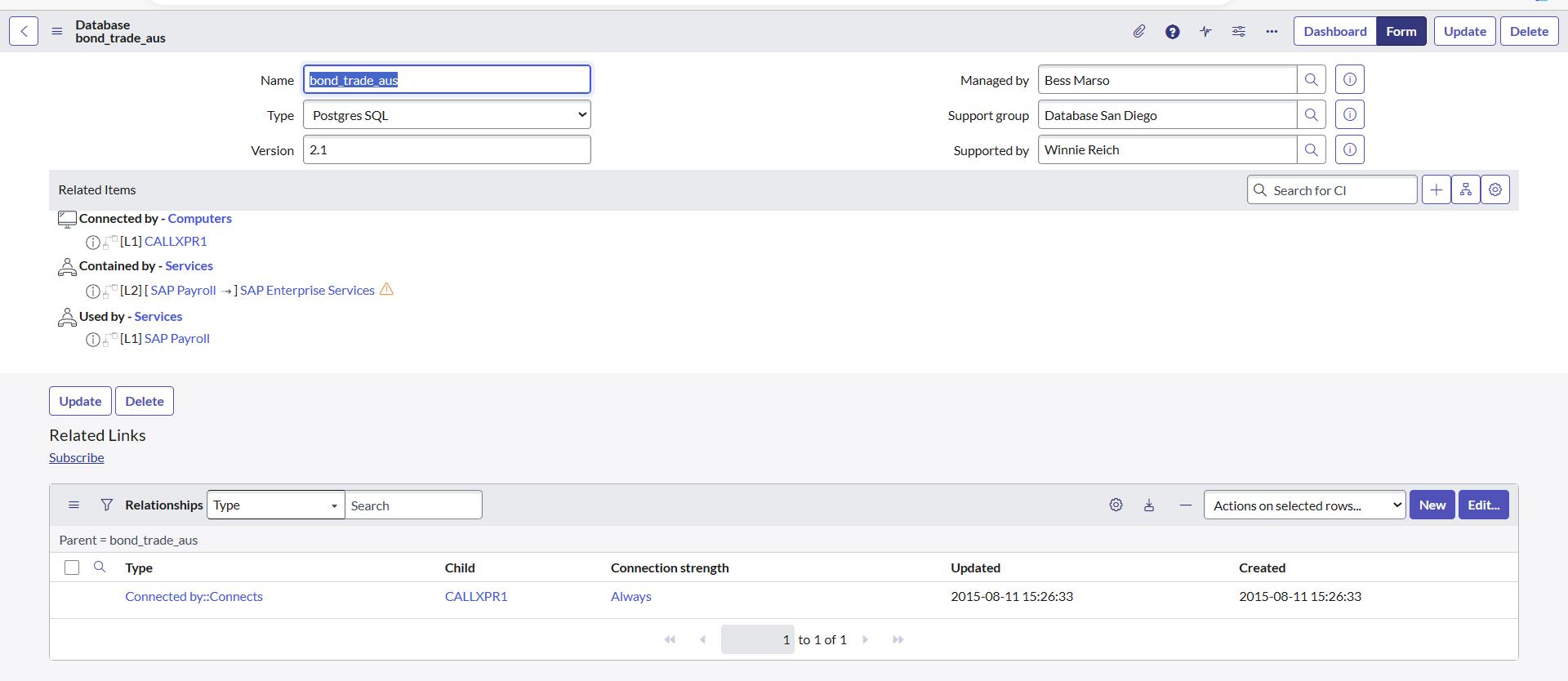Open the Type dropdown showing Postgres SQL
The image size is (1568, 681).
(447, 115)
